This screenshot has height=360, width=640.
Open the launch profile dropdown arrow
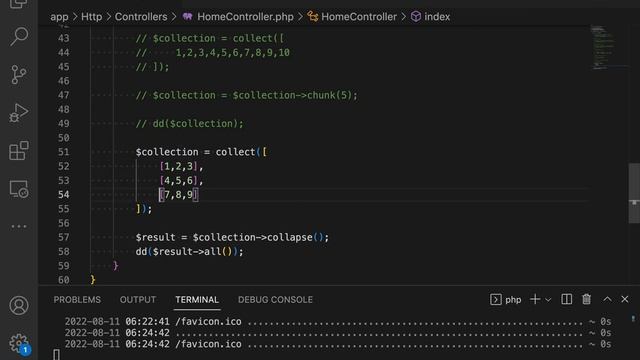click(x=548, y=300)
